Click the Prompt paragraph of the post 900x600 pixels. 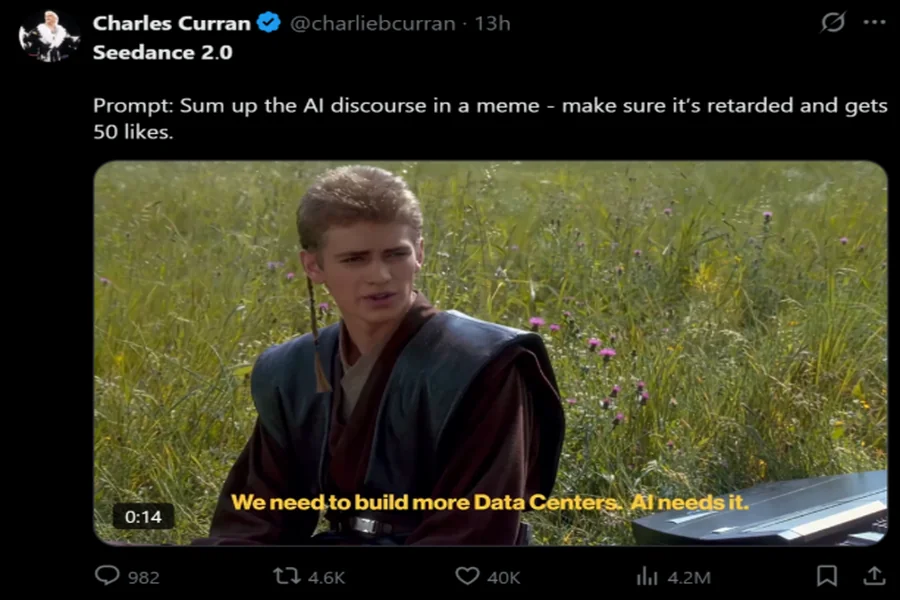(x=490, y=118)
